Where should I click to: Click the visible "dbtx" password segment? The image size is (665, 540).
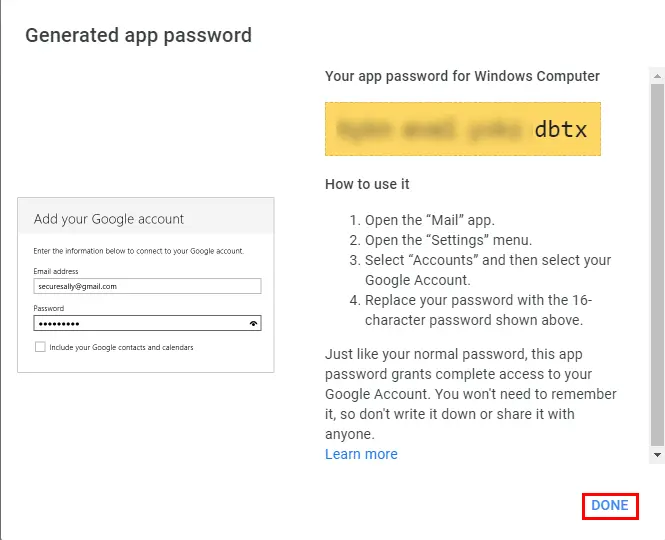(x=561, y=129)
